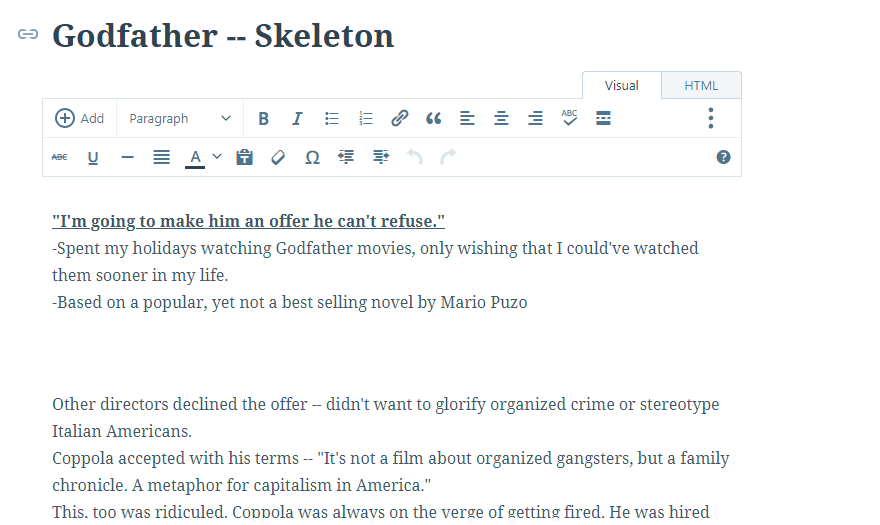Apply the current text color swatch
This screenshot has width=880, height=525.
coord(195,157)
